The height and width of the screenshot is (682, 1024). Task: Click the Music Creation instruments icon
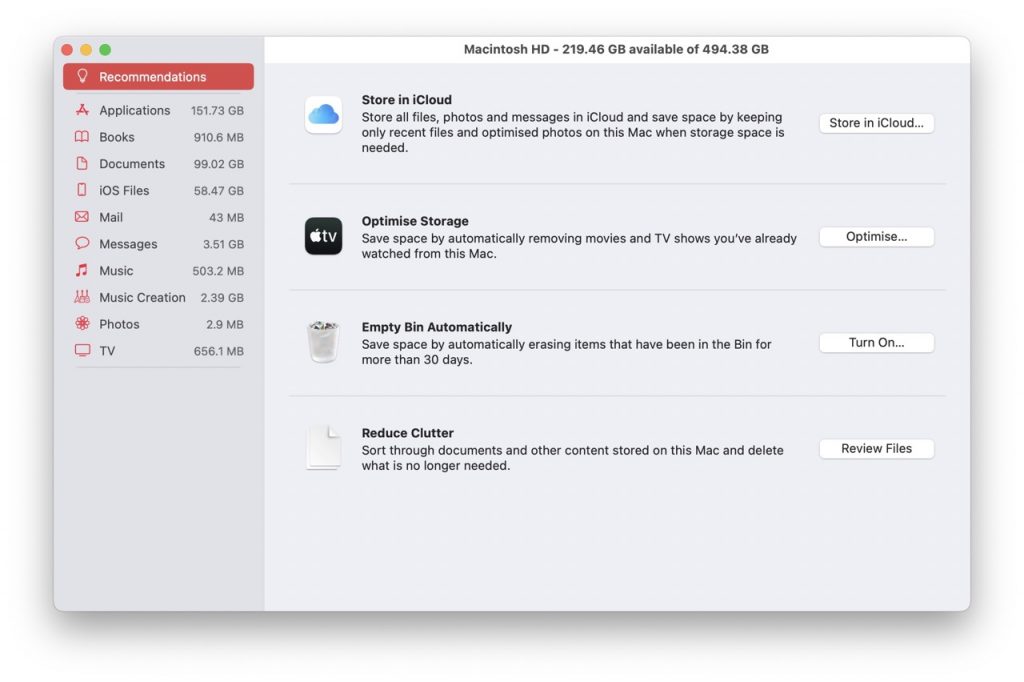pyautogui.click(x=82, y=297)
